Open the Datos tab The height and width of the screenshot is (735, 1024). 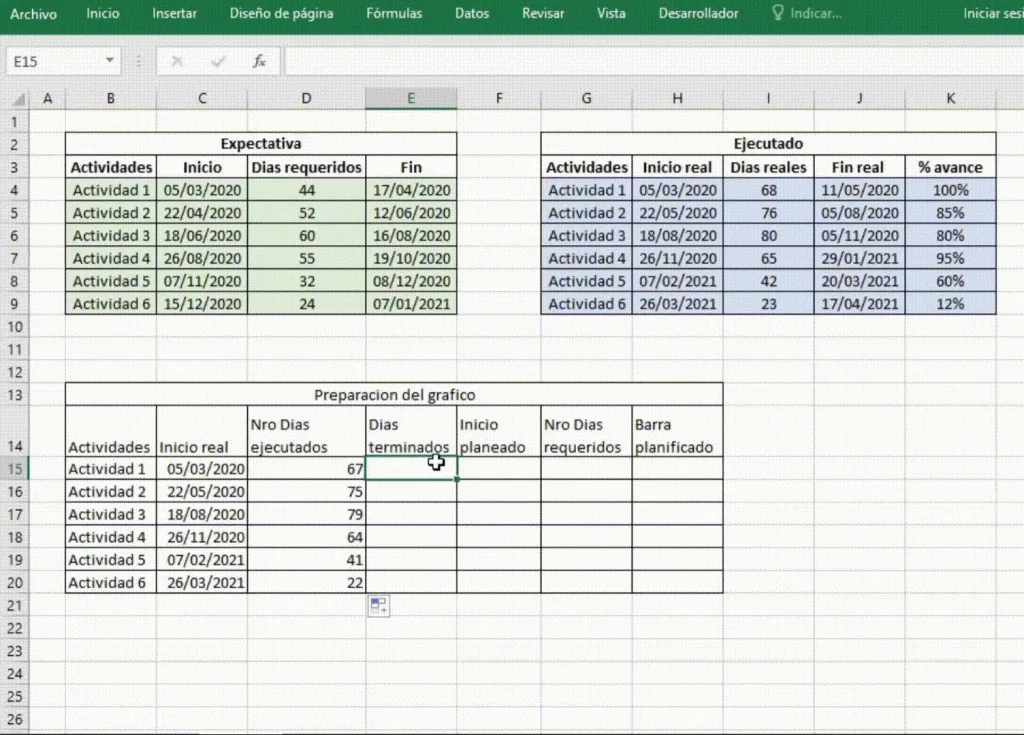click(472, 13)
